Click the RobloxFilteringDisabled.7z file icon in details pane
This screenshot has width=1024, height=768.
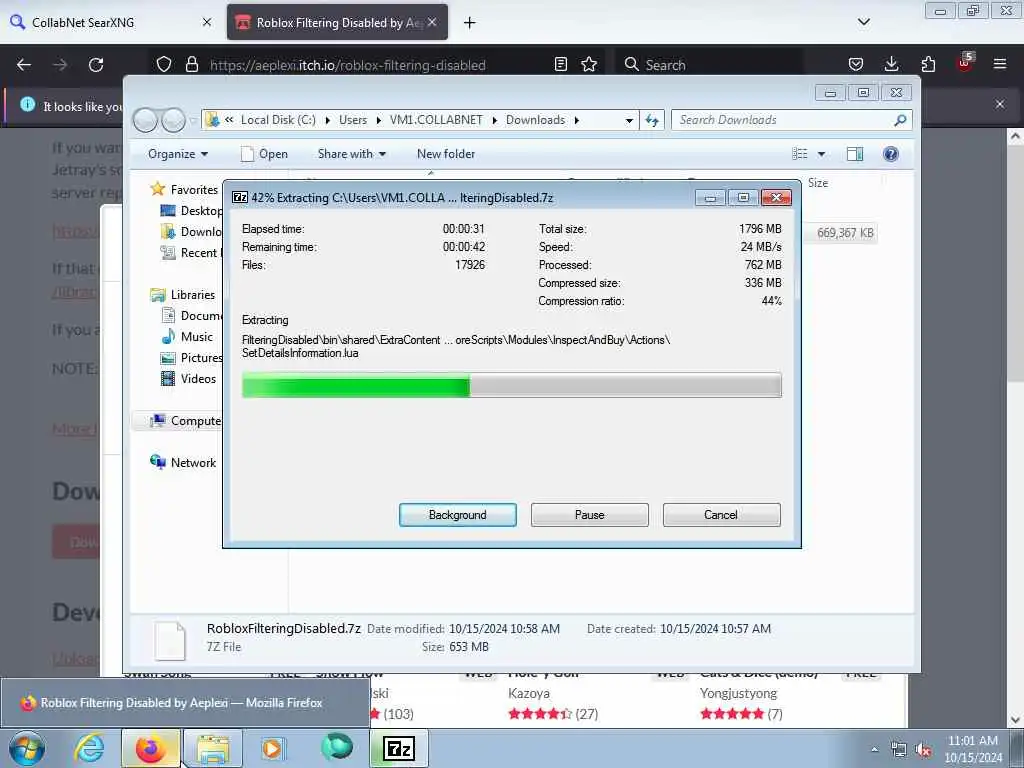pos(170,641)
